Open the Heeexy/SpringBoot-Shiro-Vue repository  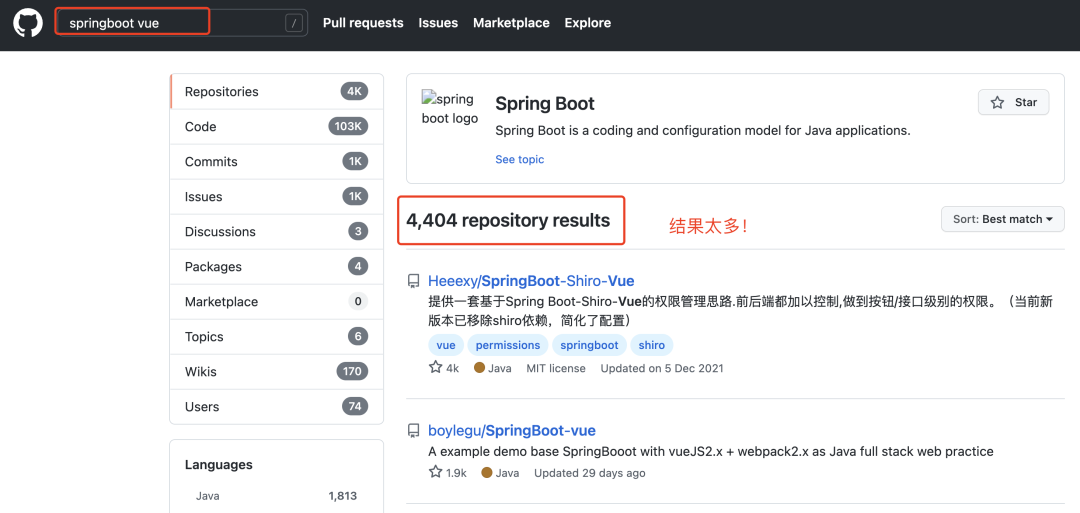(x=531, y=281)
